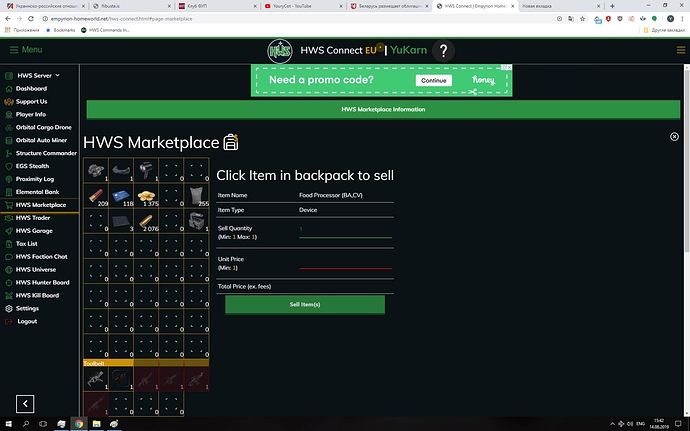
Task: Open HWS Commands bookmark
Action: tap(106, 30)
